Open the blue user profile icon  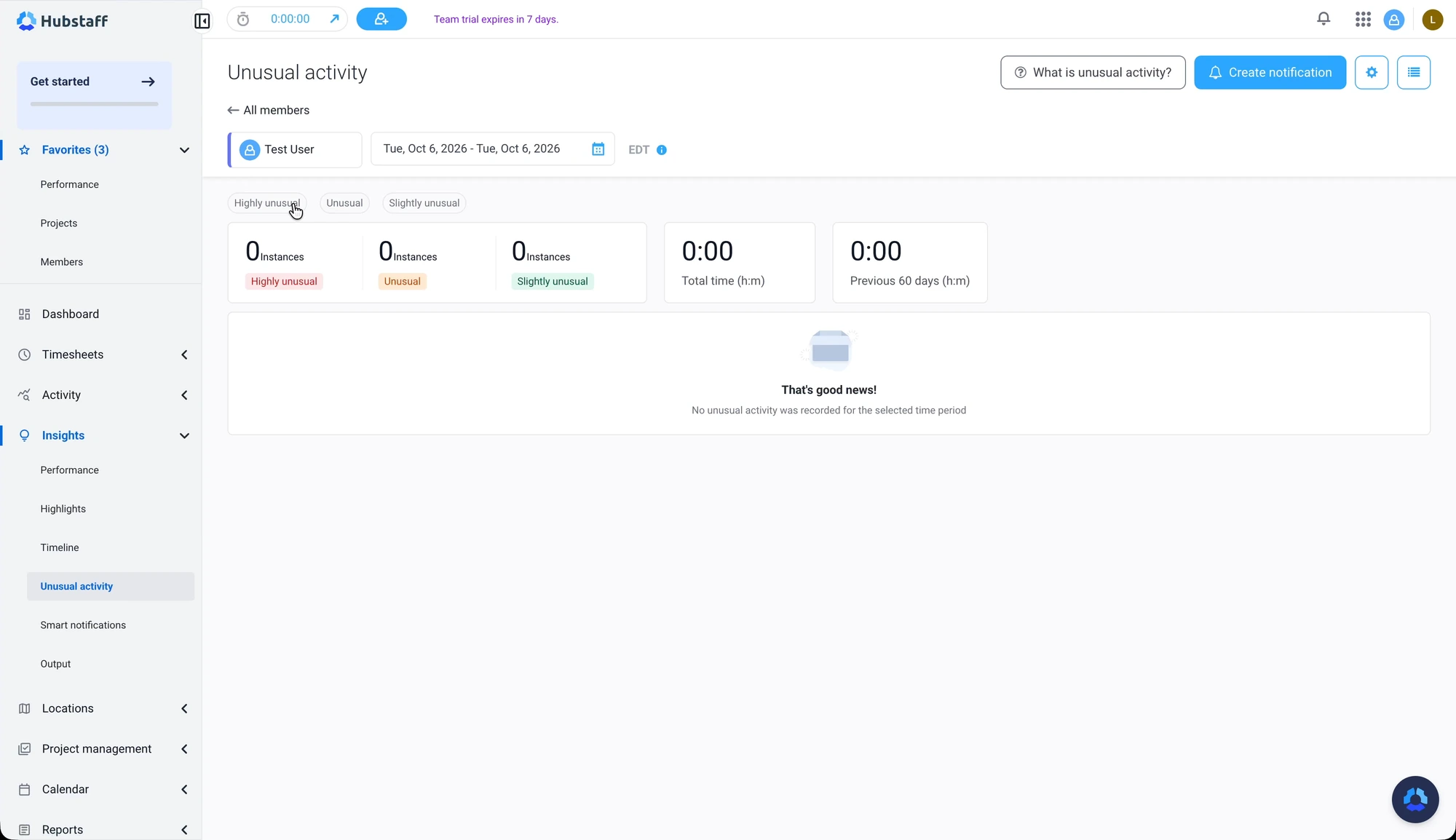tap(1393, 20)
